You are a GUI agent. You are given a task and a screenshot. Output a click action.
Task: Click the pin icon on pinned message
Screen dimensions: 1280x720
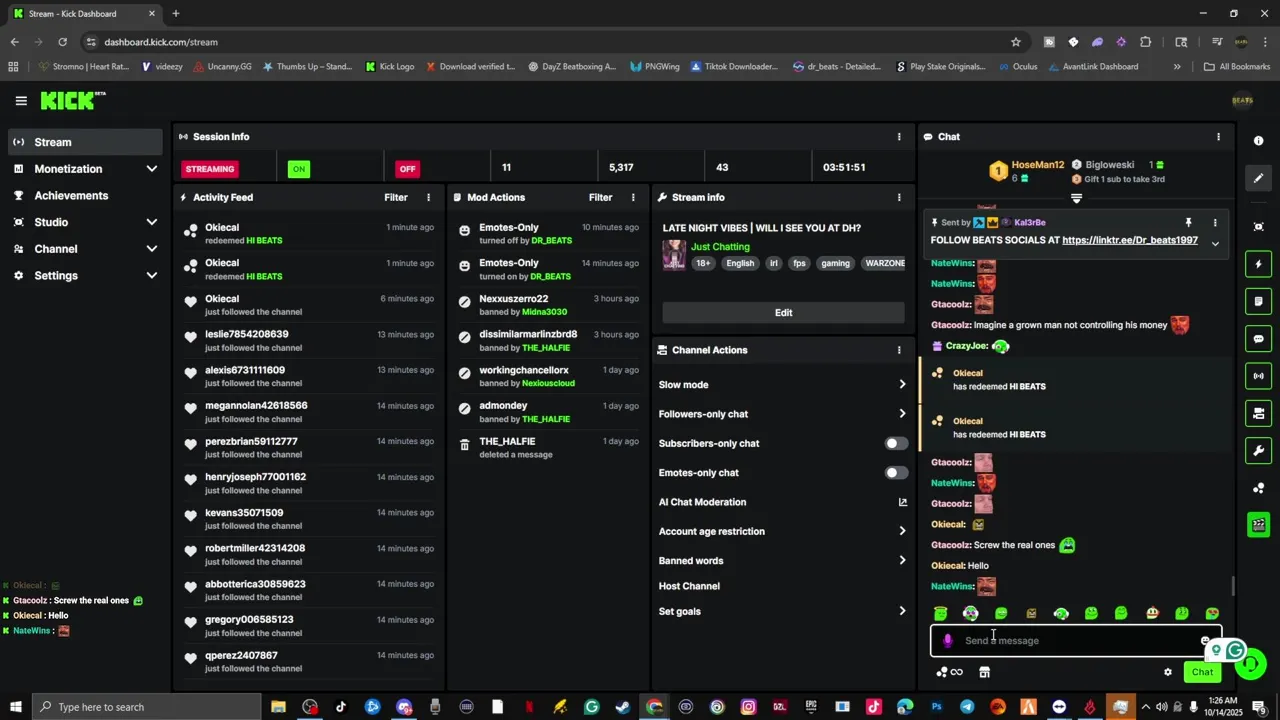1188,222
